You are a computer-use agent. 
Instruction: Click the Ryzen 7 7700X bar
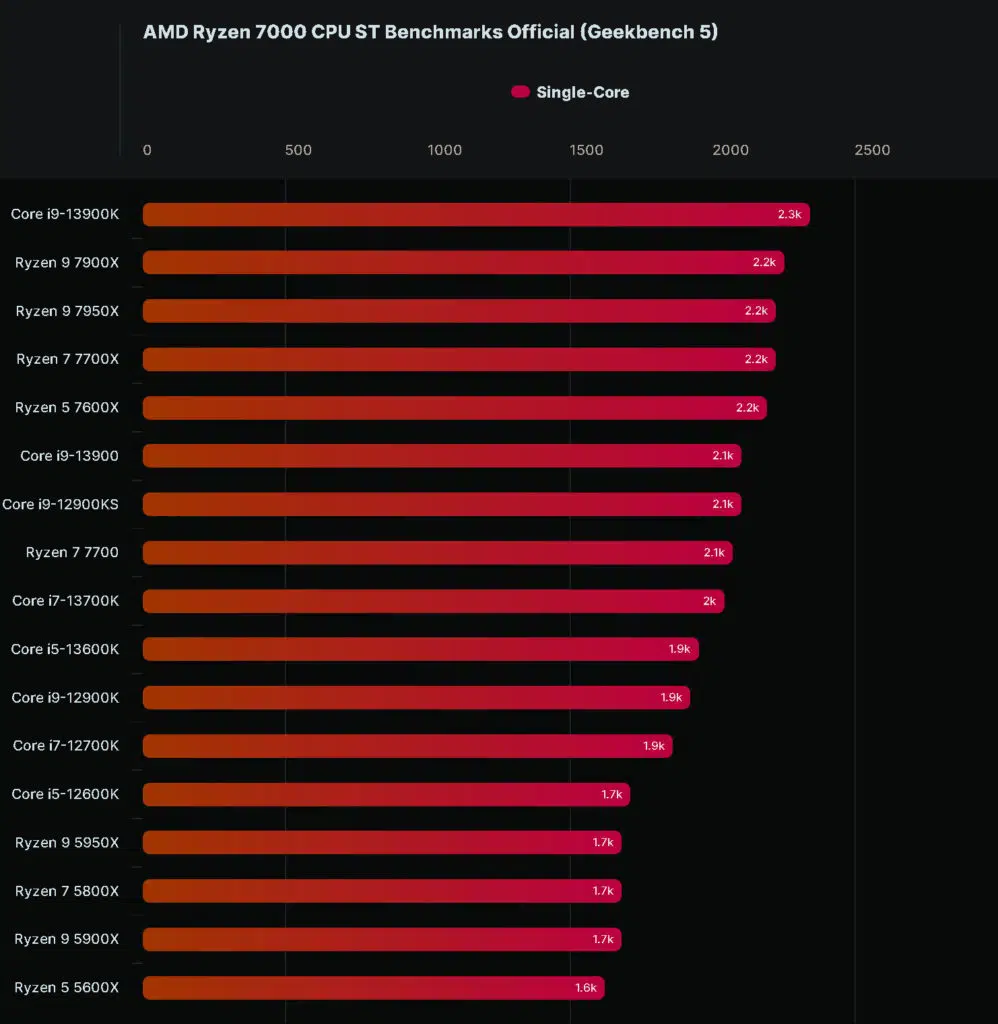coord(459,359)
